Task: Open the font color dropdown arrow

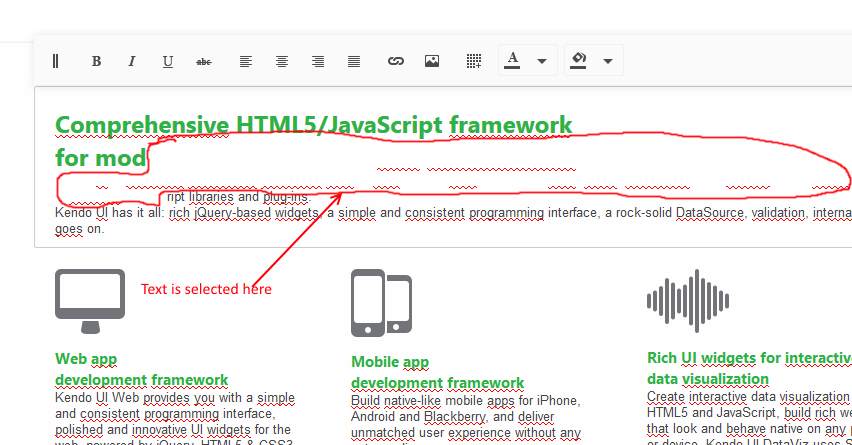Action: [542, 61]
